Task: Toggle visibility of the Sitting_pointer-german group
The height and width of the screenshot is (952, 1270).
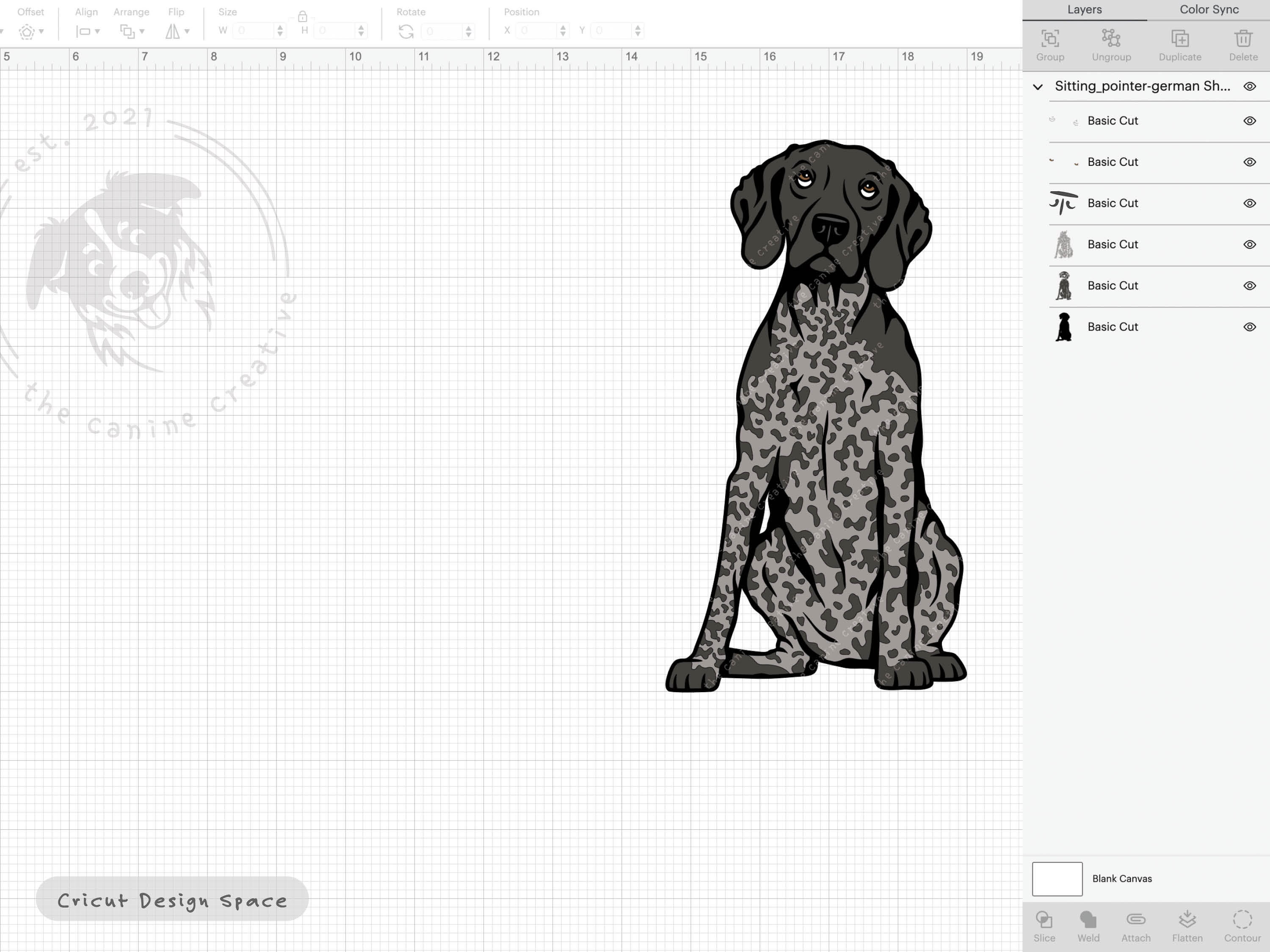Action: pyautogui.click(x=1250, y=86)
